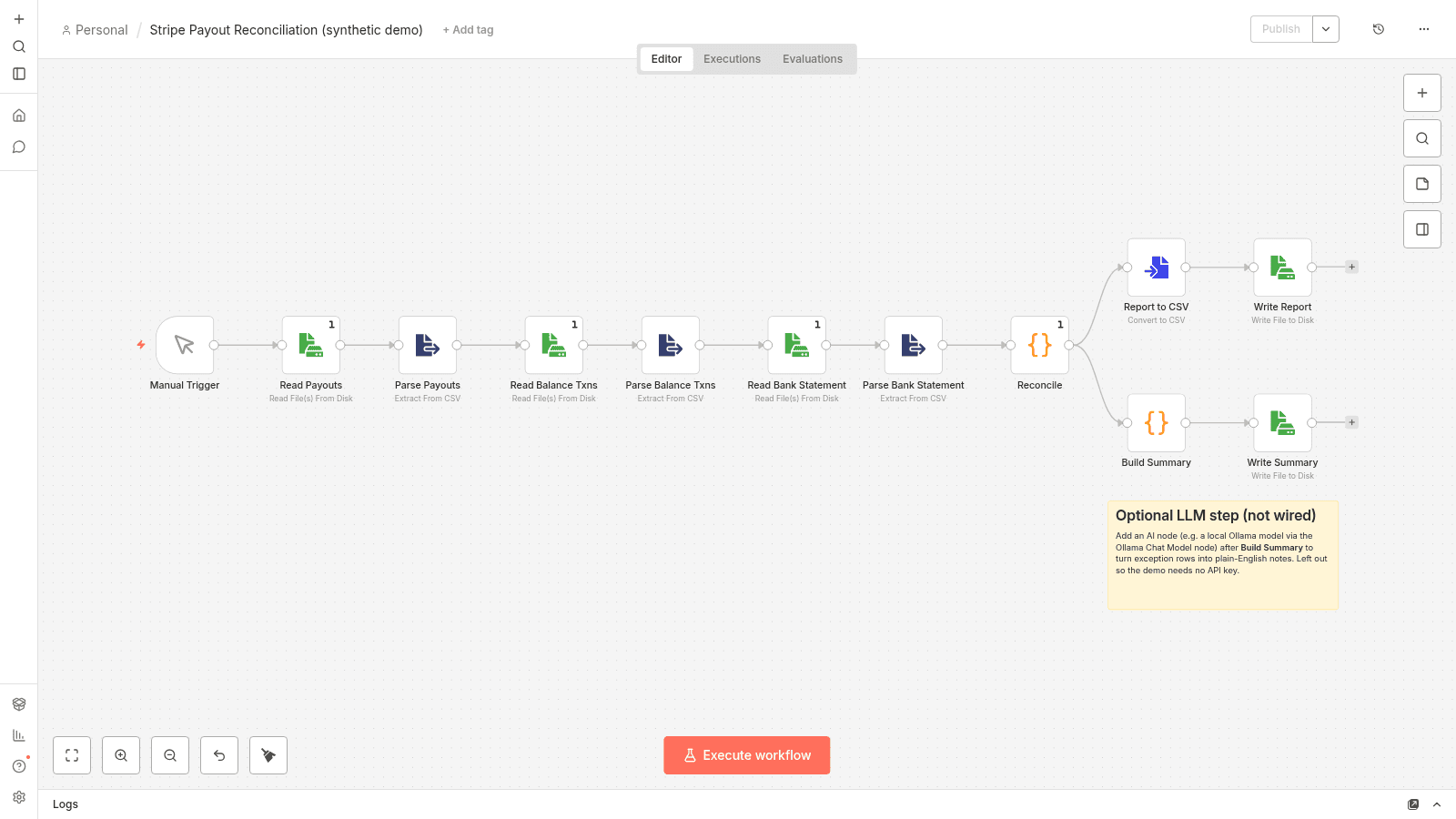Open the Parse Balance Txns node
The image size is (1456, 819).
pyautogui.click(x=671, y=345)
